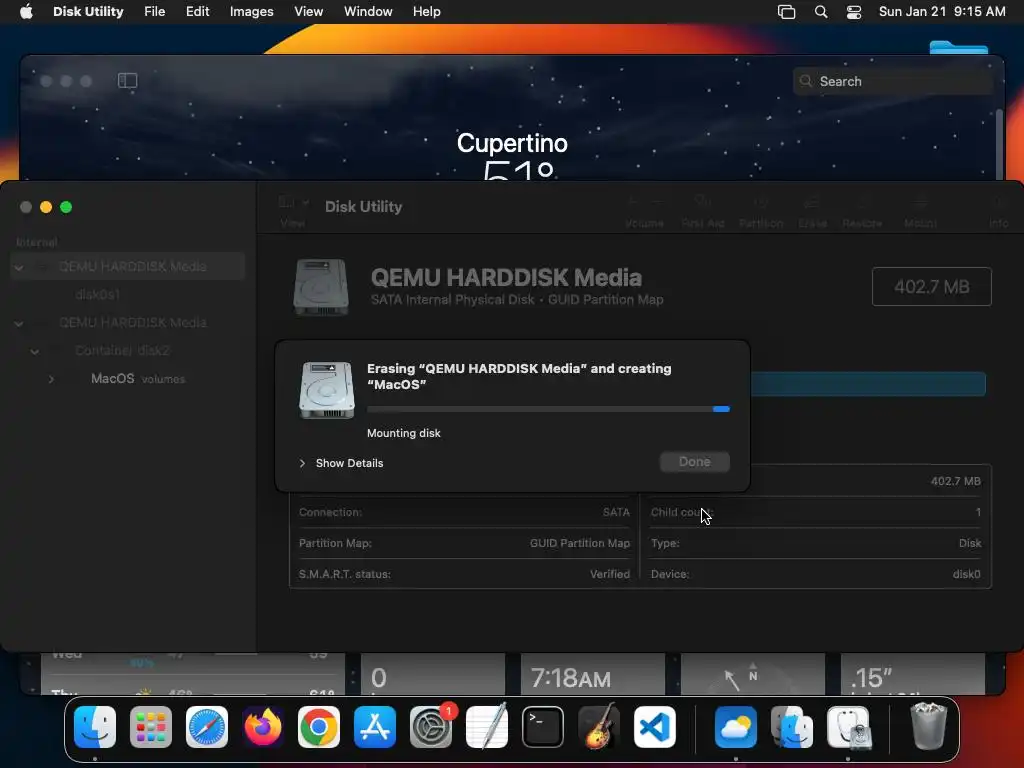Click the Disk Utility icon in the Dock
The image size is (1024, 768).
848,727
